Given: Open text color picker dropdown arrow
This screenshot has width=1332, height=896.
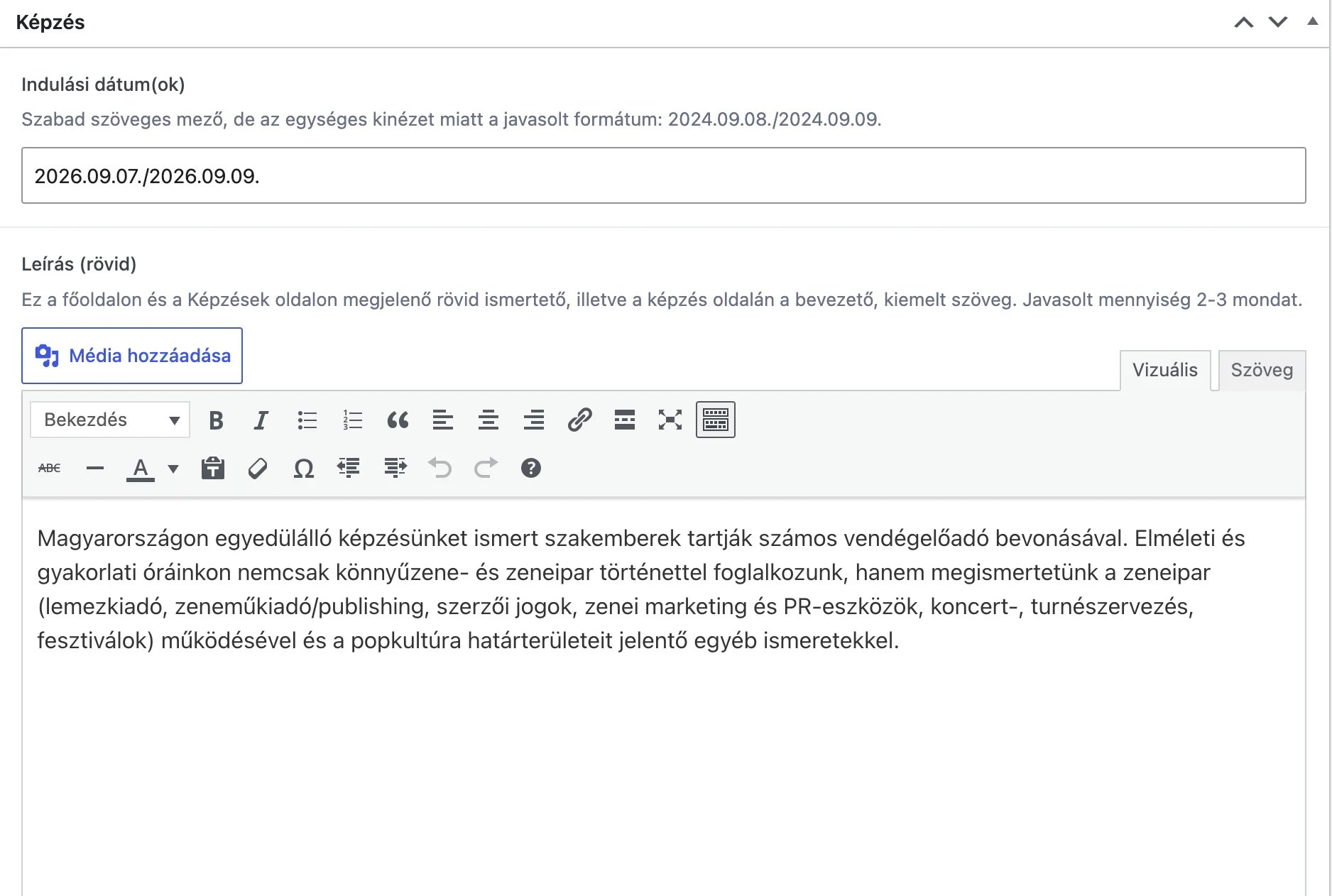Looking at the screenshot, I should click(x=173, y=468).
